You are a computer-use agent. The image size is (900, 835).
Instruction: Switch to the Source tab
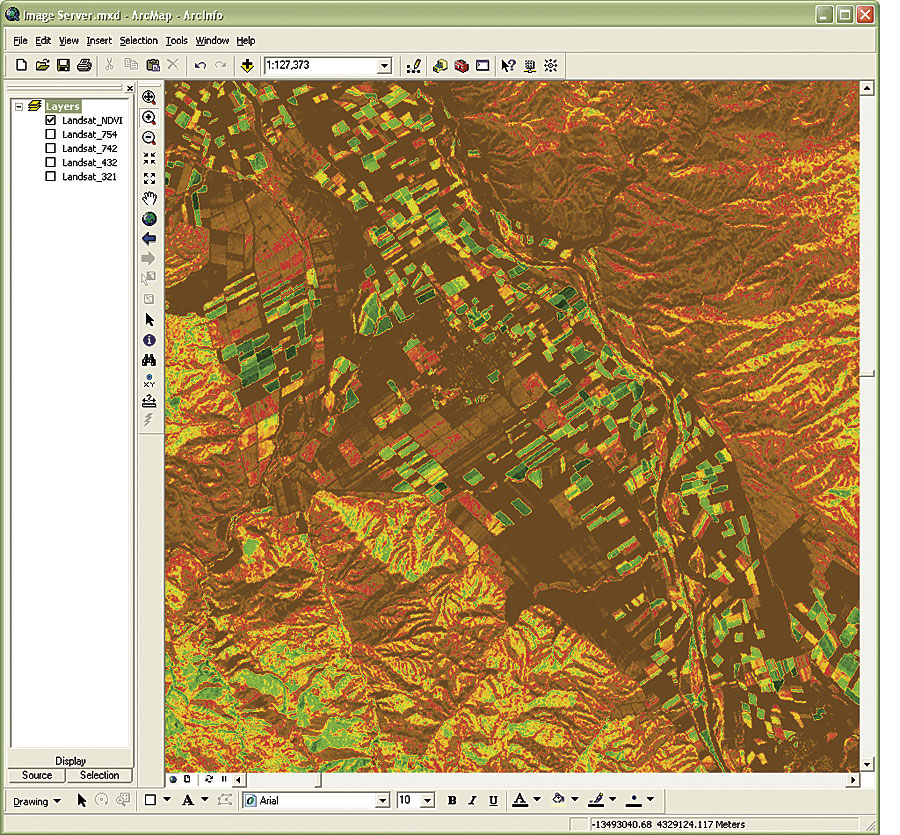tap(37, 775)
